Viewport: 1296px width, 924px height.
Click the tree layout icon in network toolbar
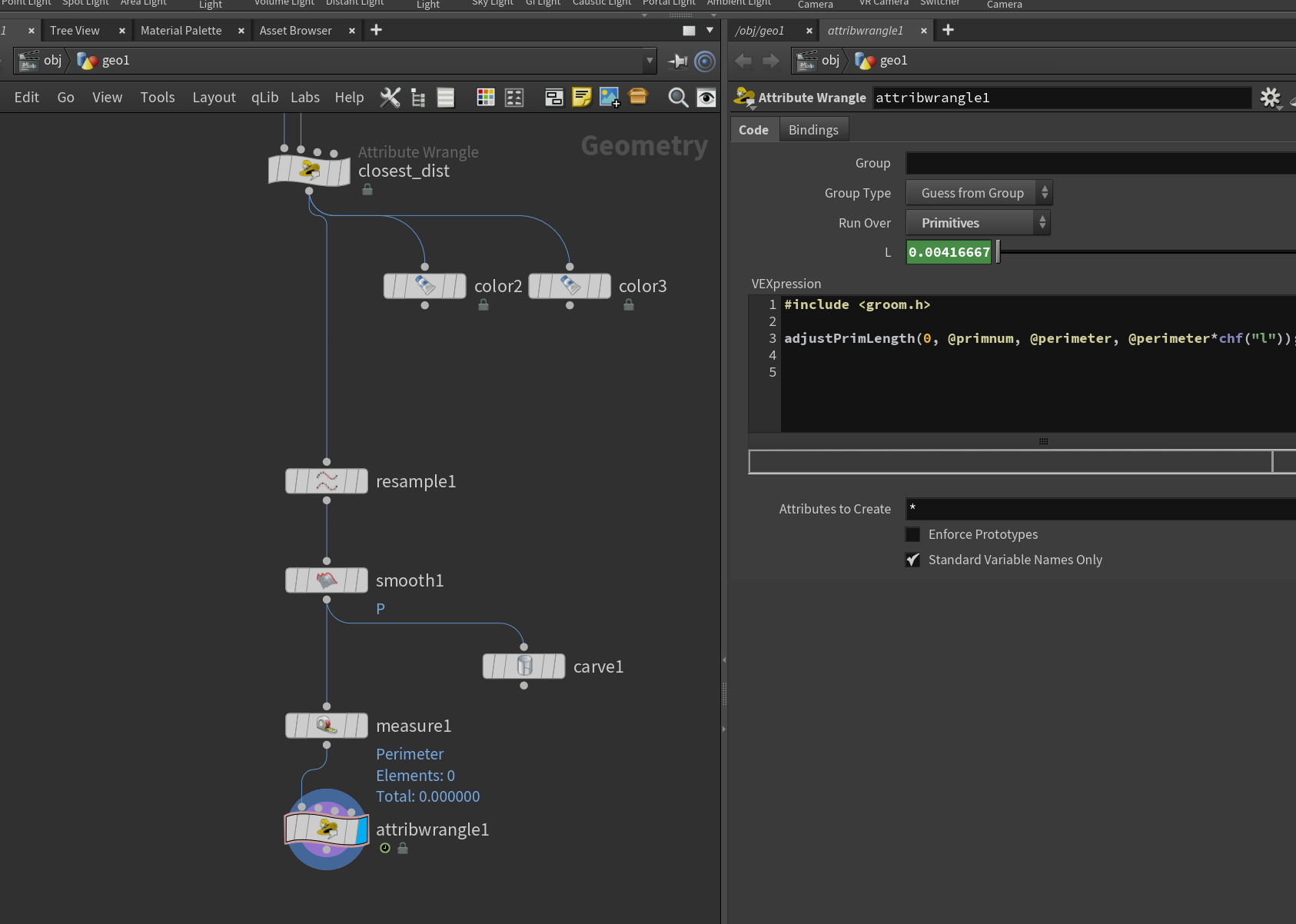tap(418, 98)
